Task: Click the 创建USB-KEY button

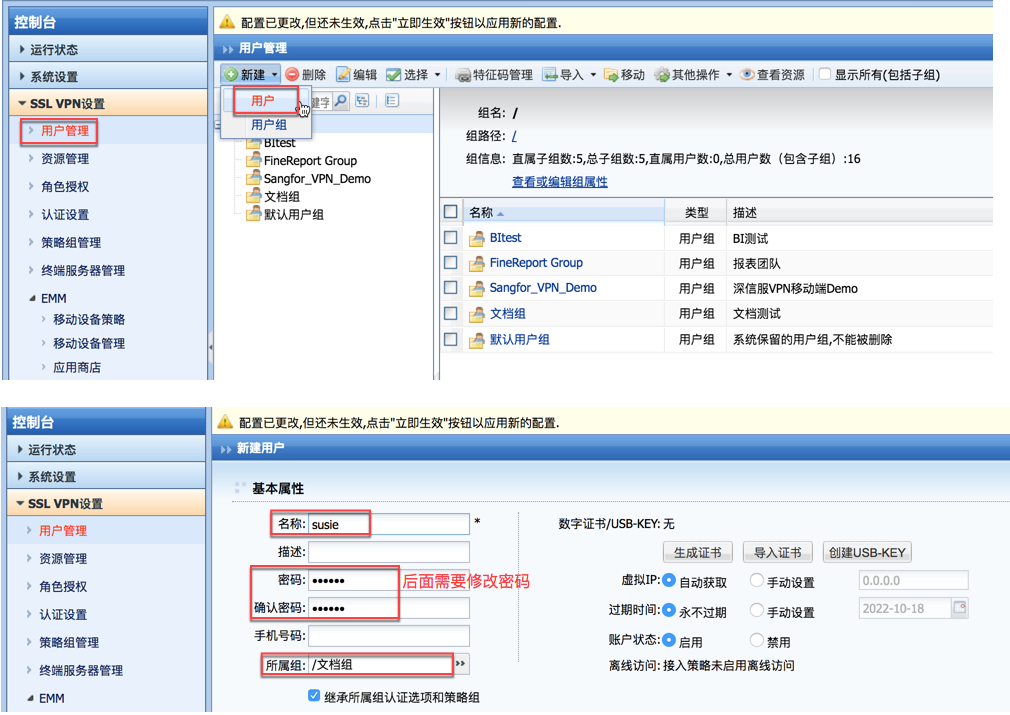Action: (x=867, y=552)
